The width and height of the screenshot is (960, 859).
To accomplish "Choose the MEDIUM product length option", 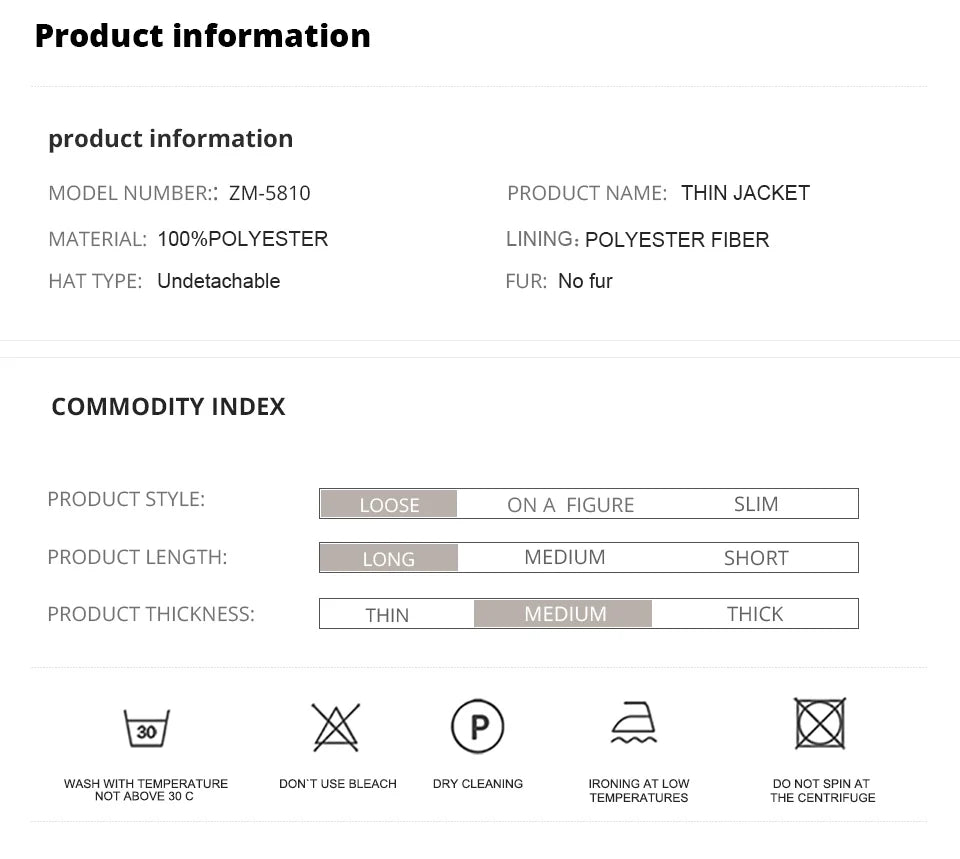I will pyautogui.click(x=564, y=557).
